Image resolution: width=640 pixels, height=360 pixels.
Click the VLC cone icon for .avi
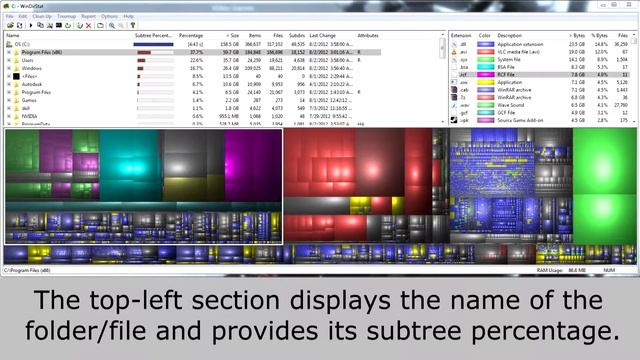click(454, 52)
